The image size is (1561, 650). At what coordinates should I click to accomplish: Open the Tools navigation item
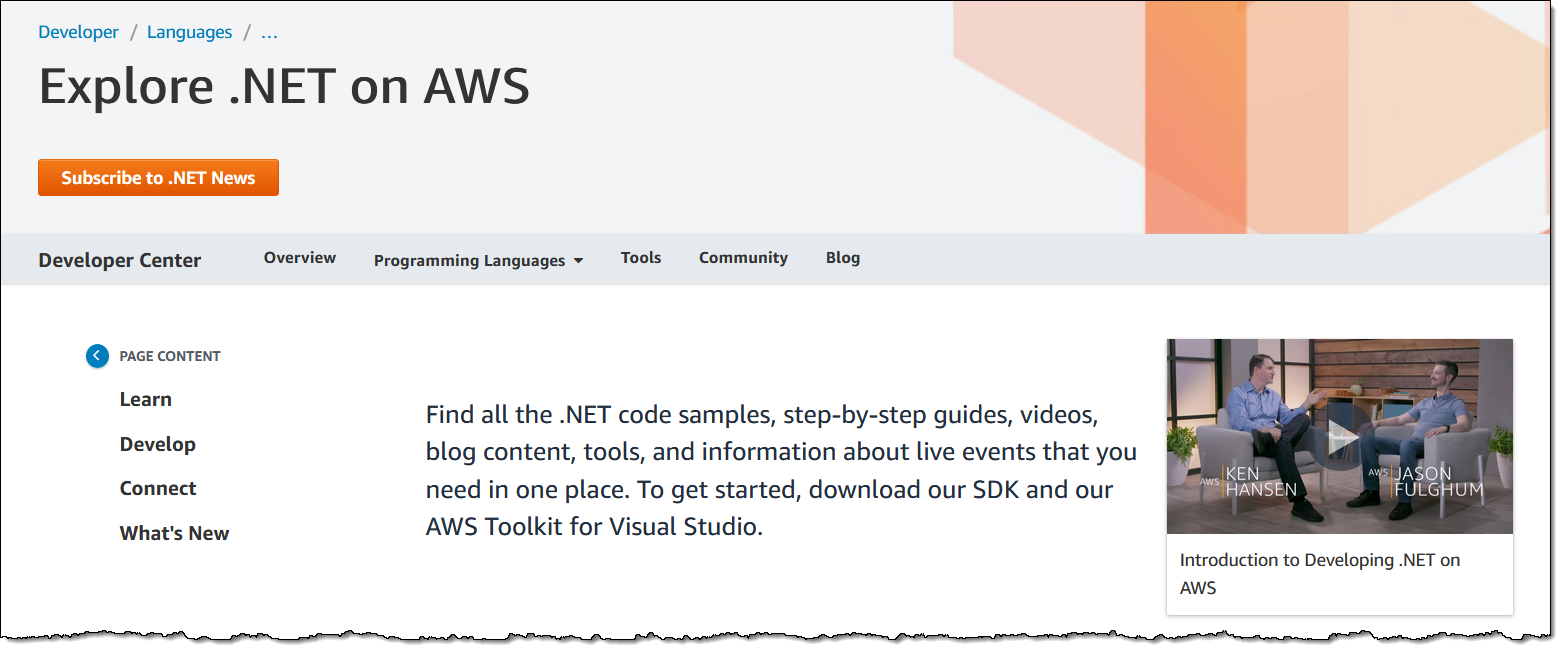tap(641, 258)
